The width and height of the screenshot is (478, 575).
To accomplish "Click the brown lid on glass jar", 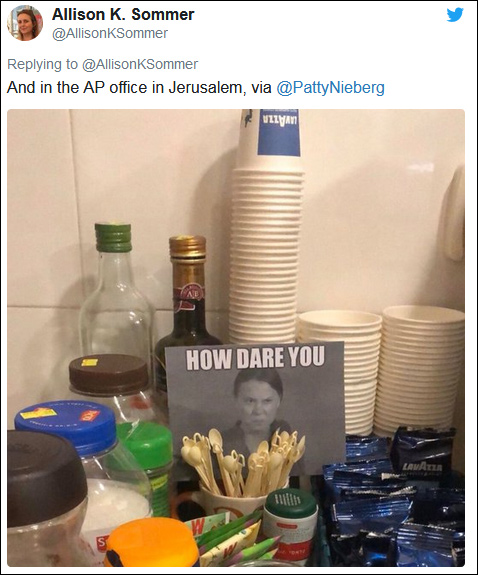I will click(109, 374).
